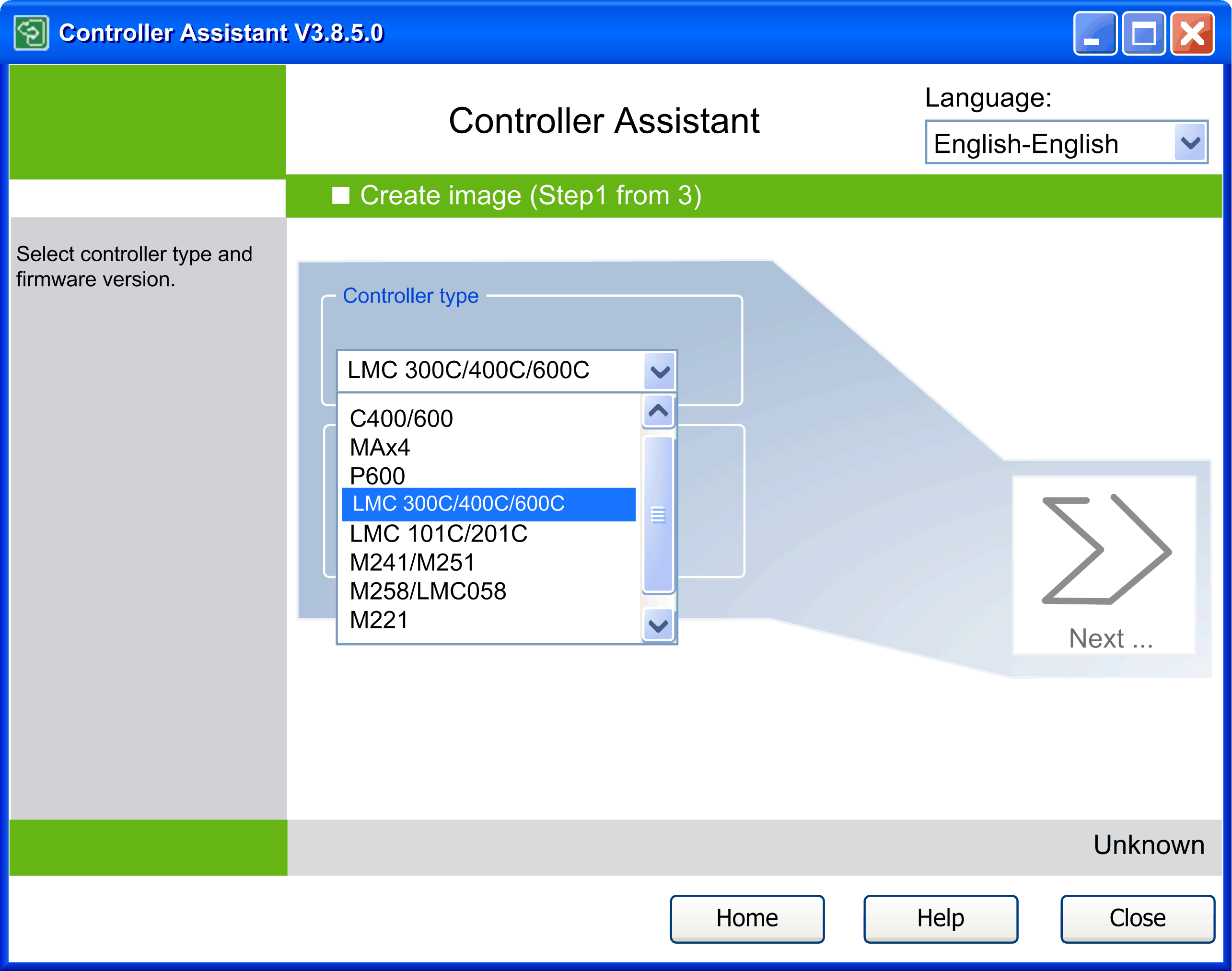1232x971 pixels.
Task: Click the list scrollbar down arrow
Action: point(658,625)
